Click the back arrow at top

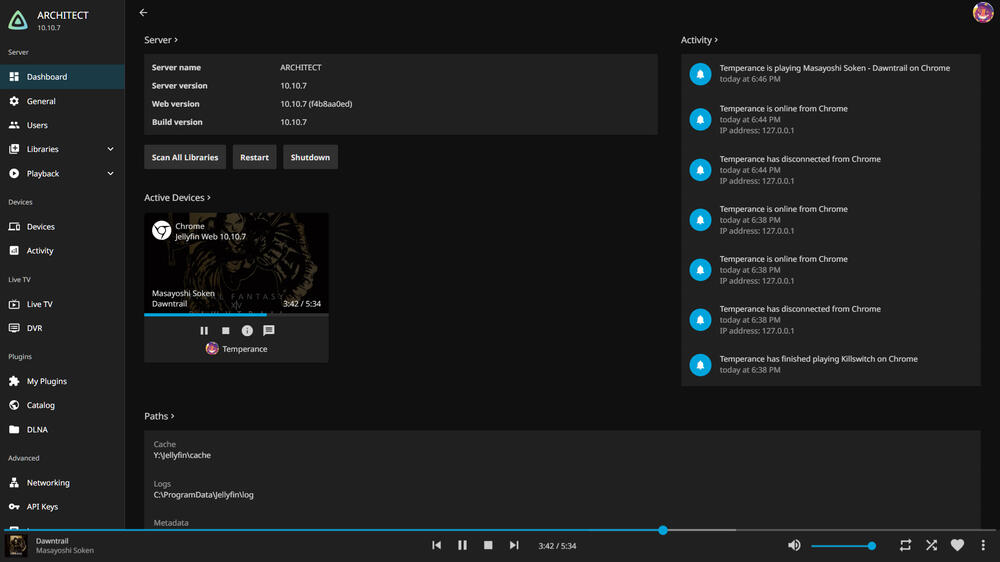click(143, 13)
